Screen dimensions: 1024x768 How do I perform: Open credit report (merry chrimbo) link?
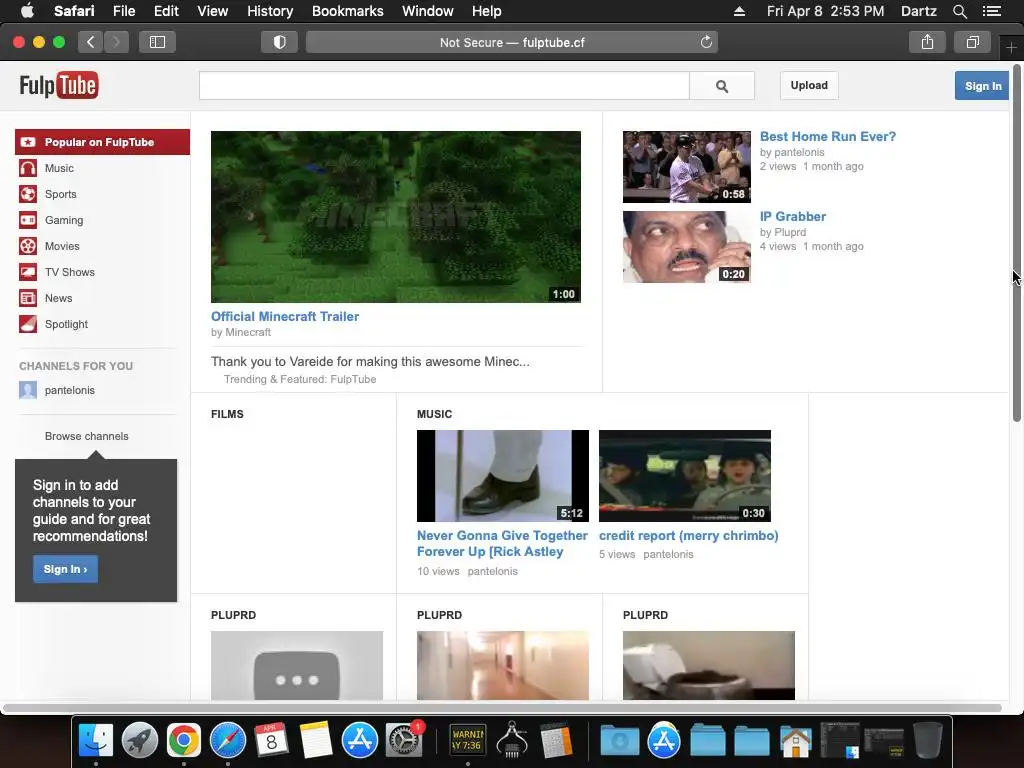tap(688, 536)
